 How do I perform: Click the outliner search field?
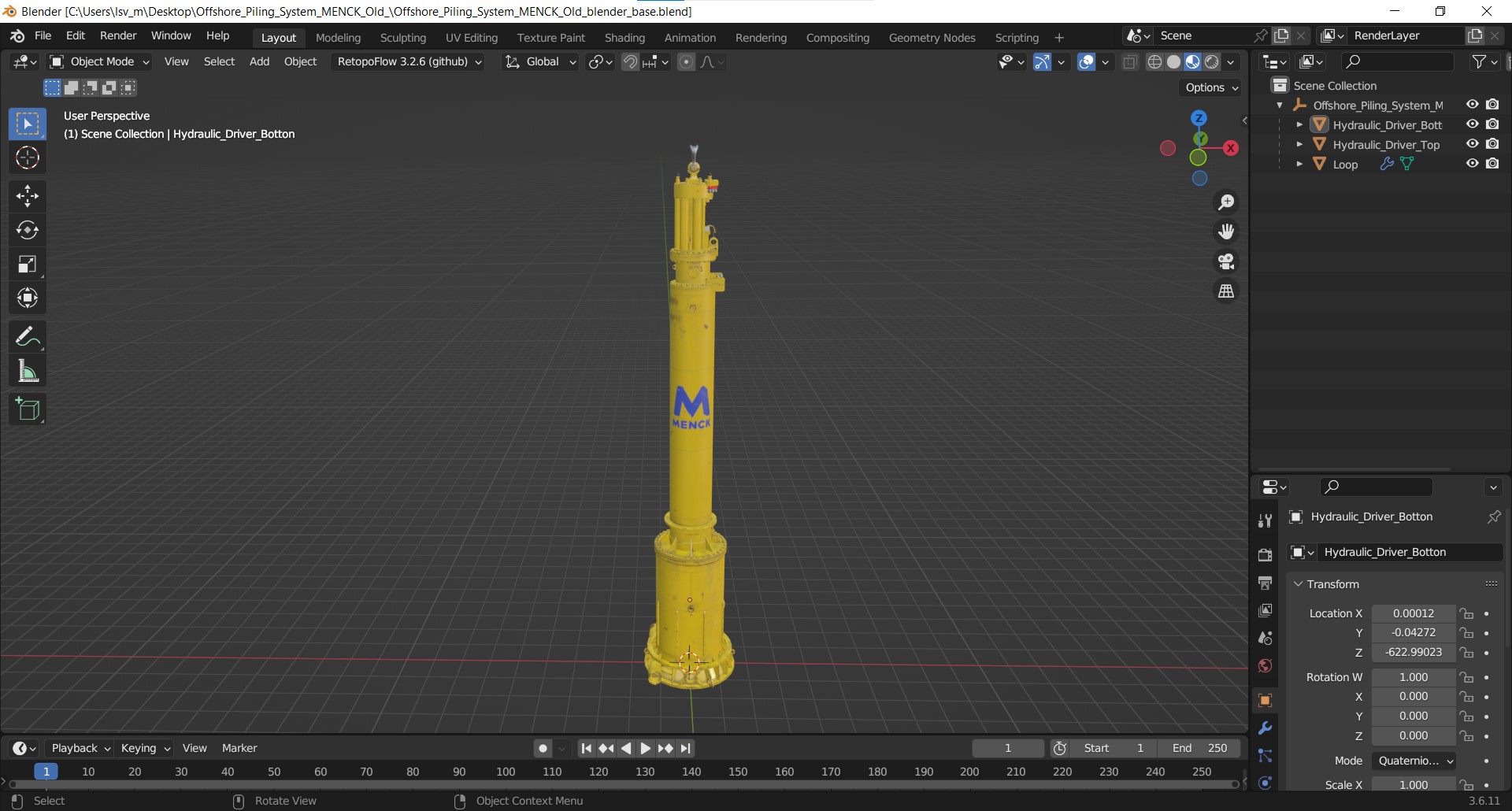pos(1398,61)
